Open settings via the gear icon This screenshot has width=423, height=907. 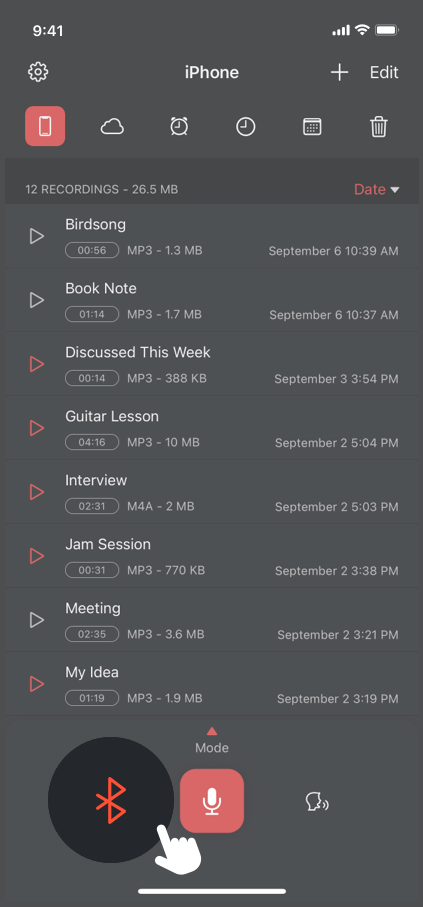[38, 72]
